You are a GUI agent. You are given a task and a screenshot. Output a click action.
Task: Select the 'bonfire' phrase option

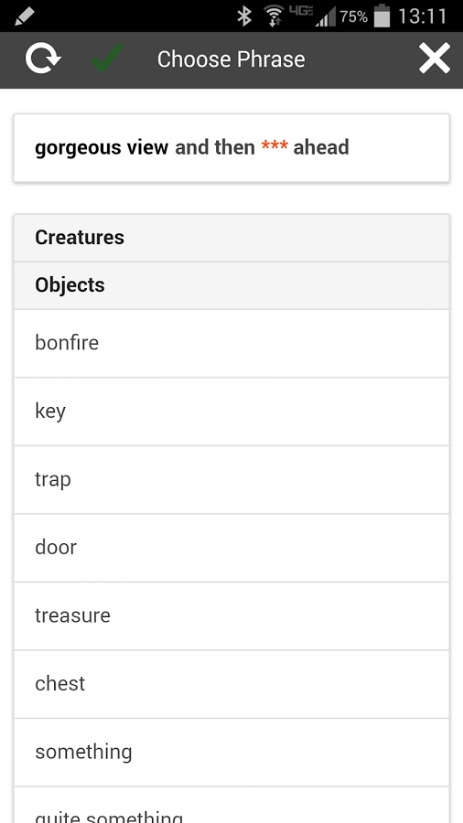coord(232,343)
